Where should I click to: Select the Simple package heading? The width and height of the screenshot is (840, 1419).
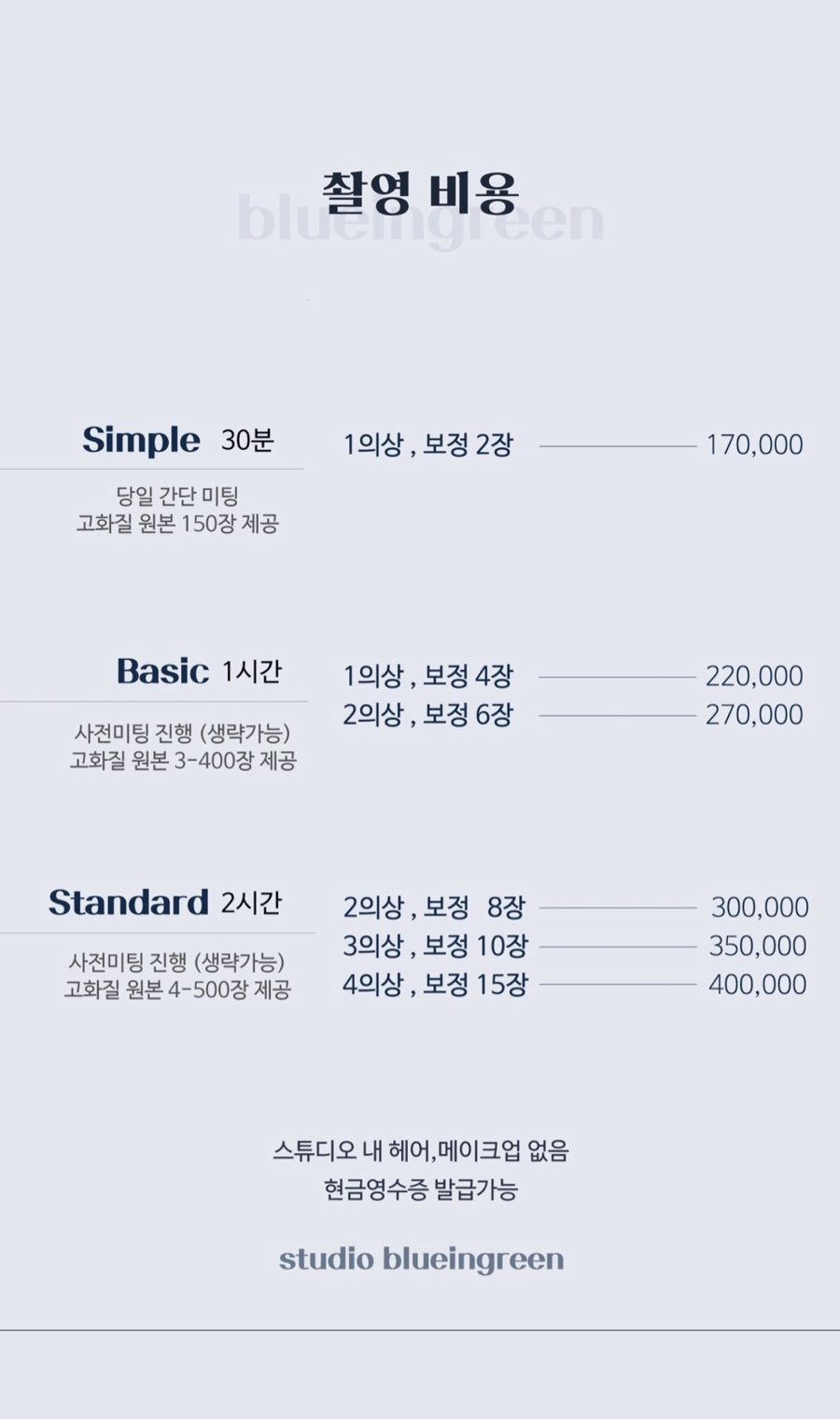141,440
